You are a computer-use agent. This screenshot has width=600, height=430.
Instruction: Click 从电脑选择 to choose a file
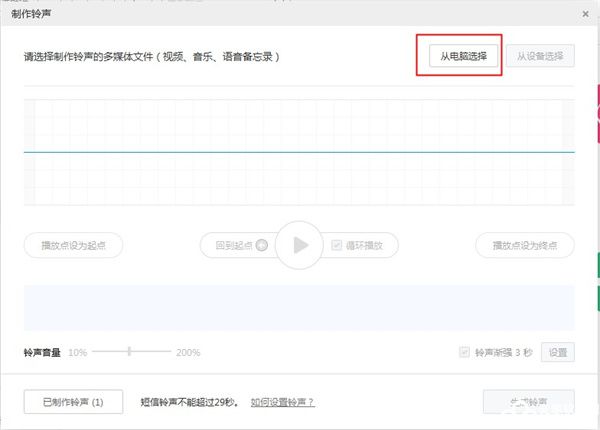coord(458,55)
